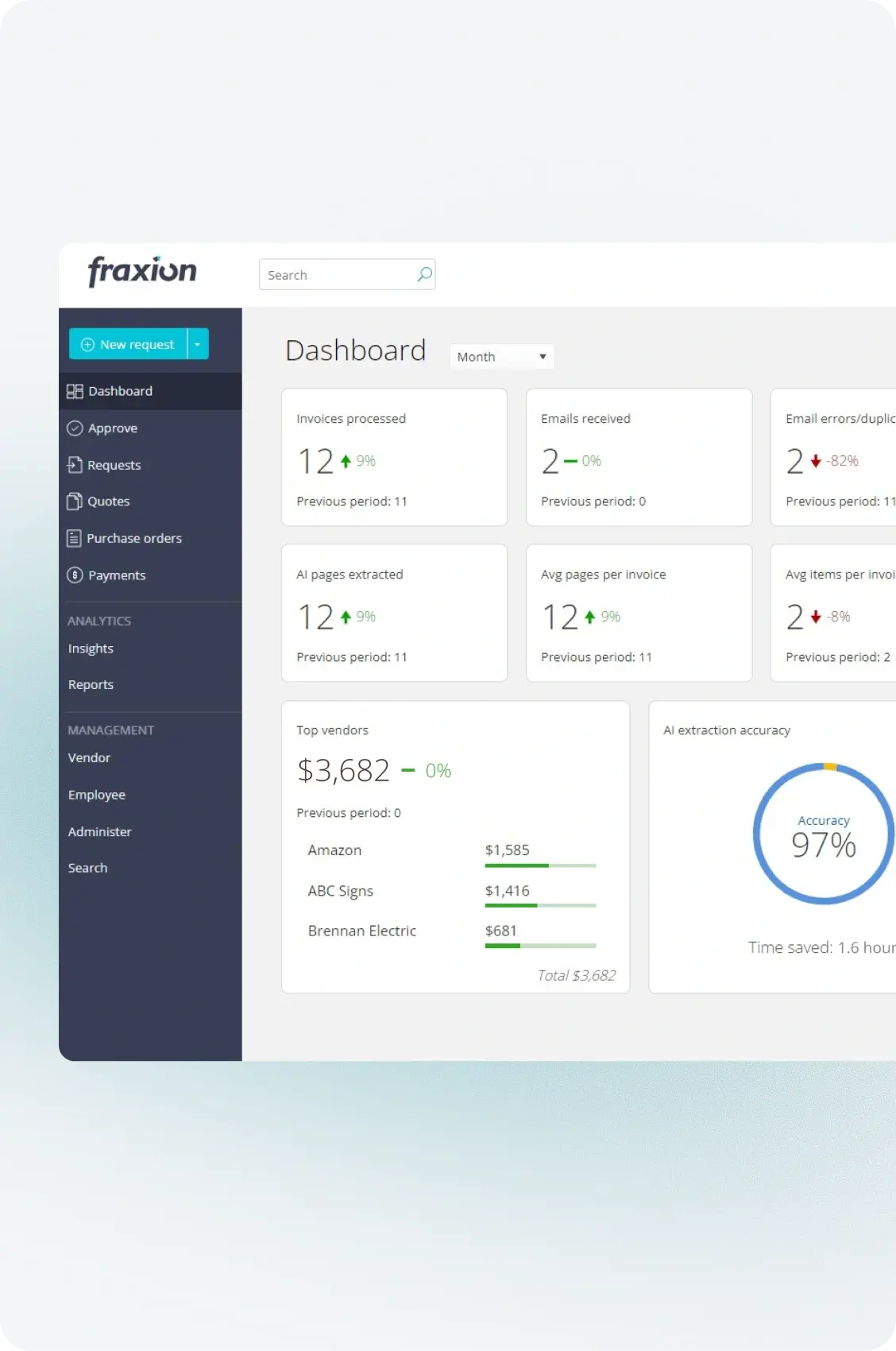Click the Top vendors heading

[332, 730]
